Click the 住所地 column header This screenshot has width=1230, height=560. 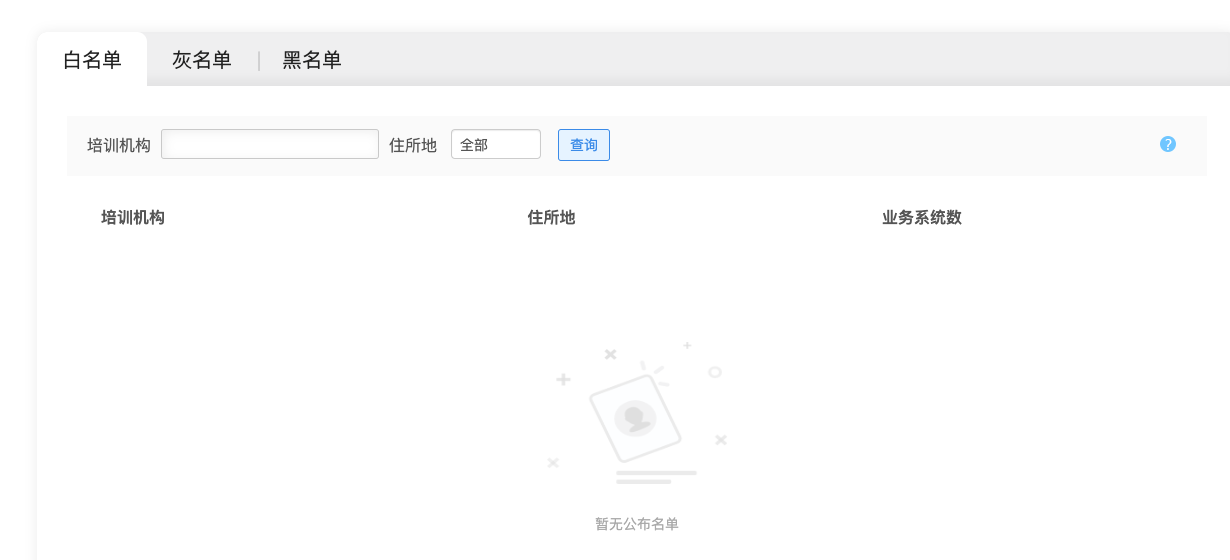pyautogui.click(x=551, y=217)
